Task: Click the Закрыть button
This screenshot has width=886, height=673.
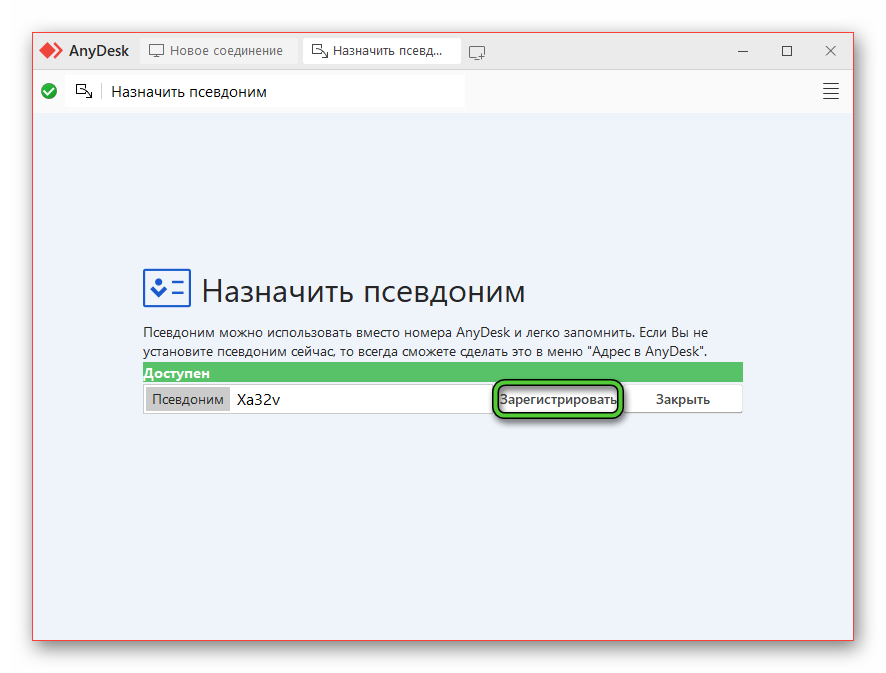Action: [683, 400]
